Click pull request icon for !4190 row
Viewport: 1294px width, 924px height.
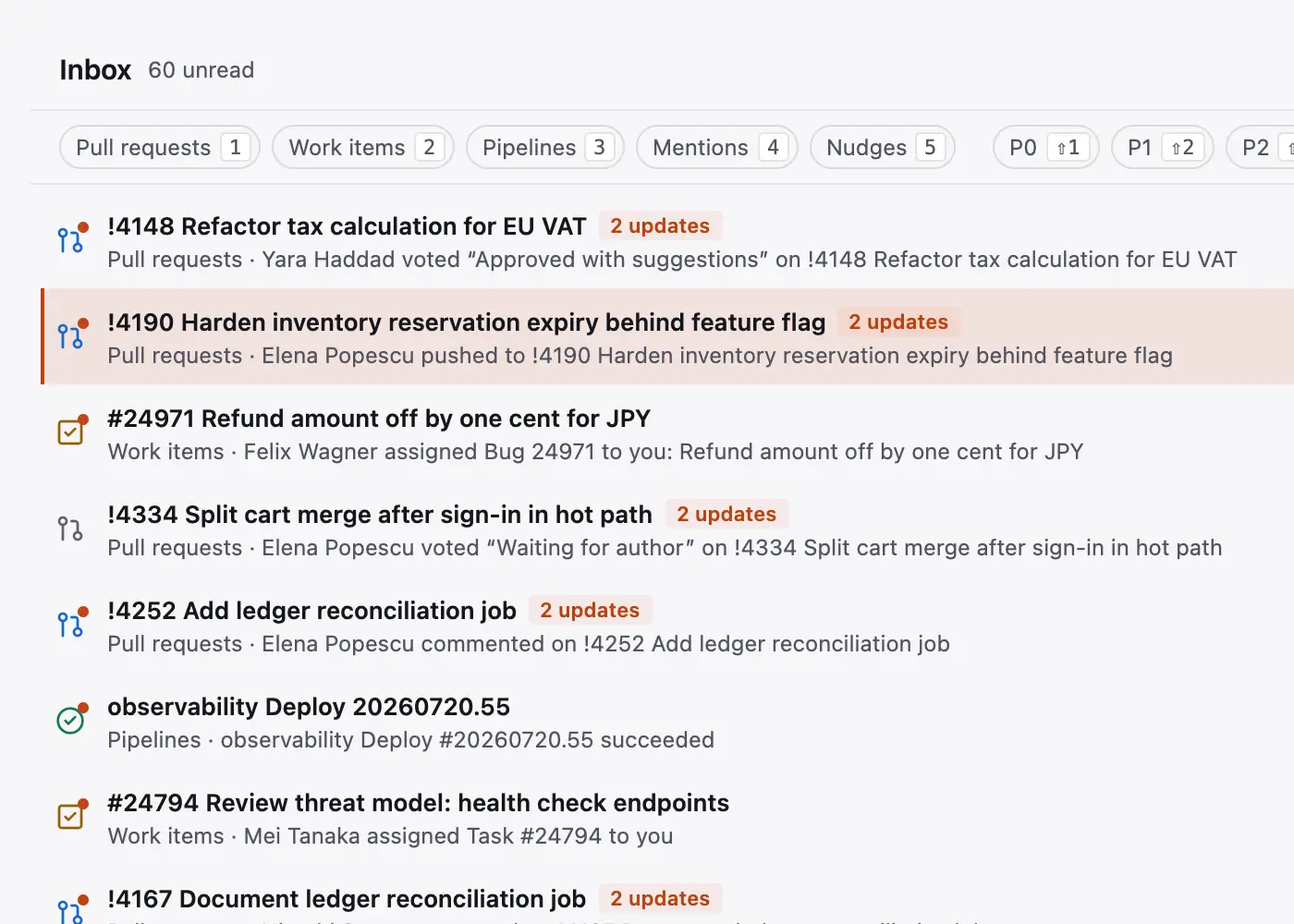70,337
